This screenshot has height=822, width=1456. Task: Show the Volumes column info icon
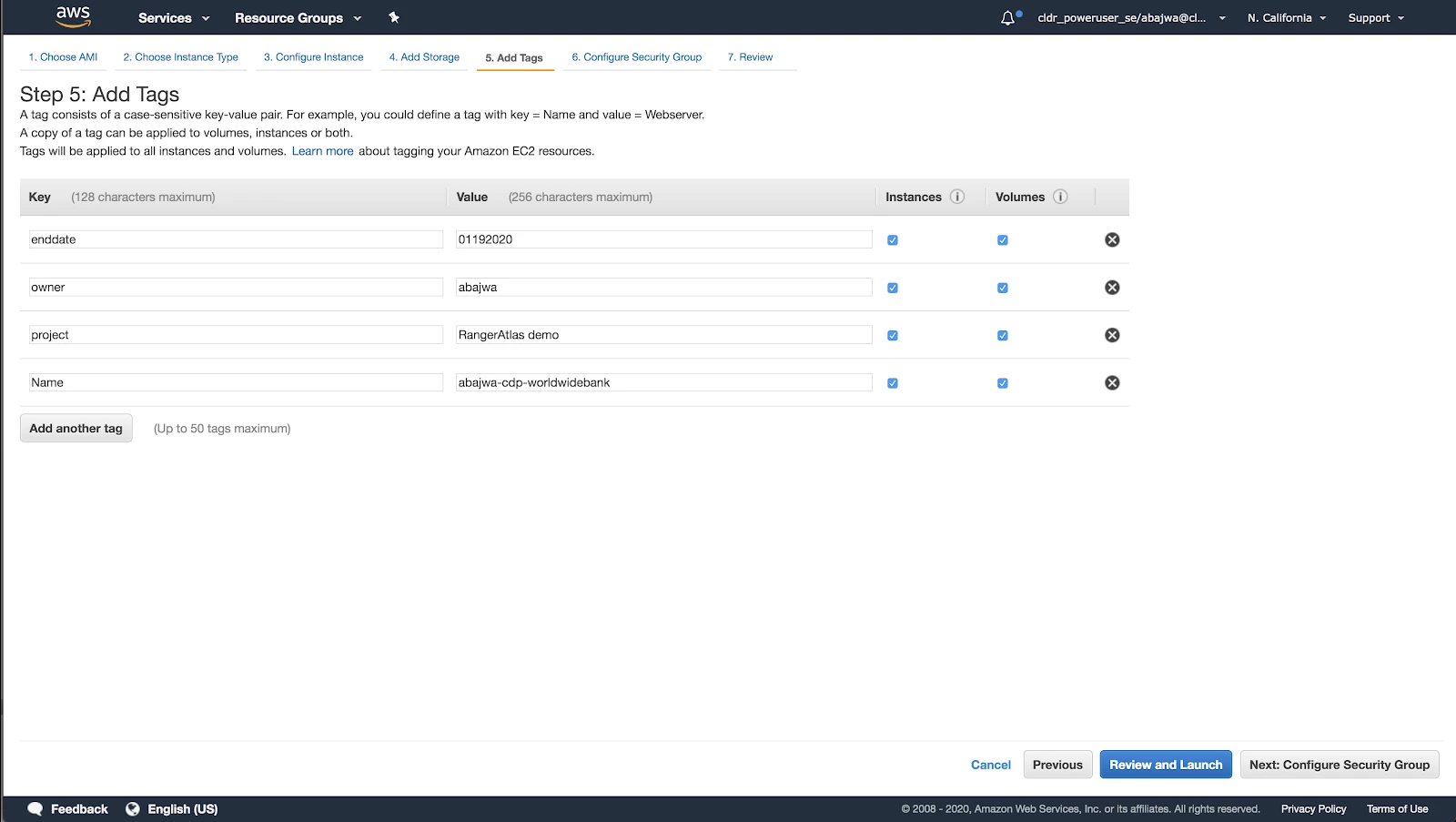[1060, 197]
